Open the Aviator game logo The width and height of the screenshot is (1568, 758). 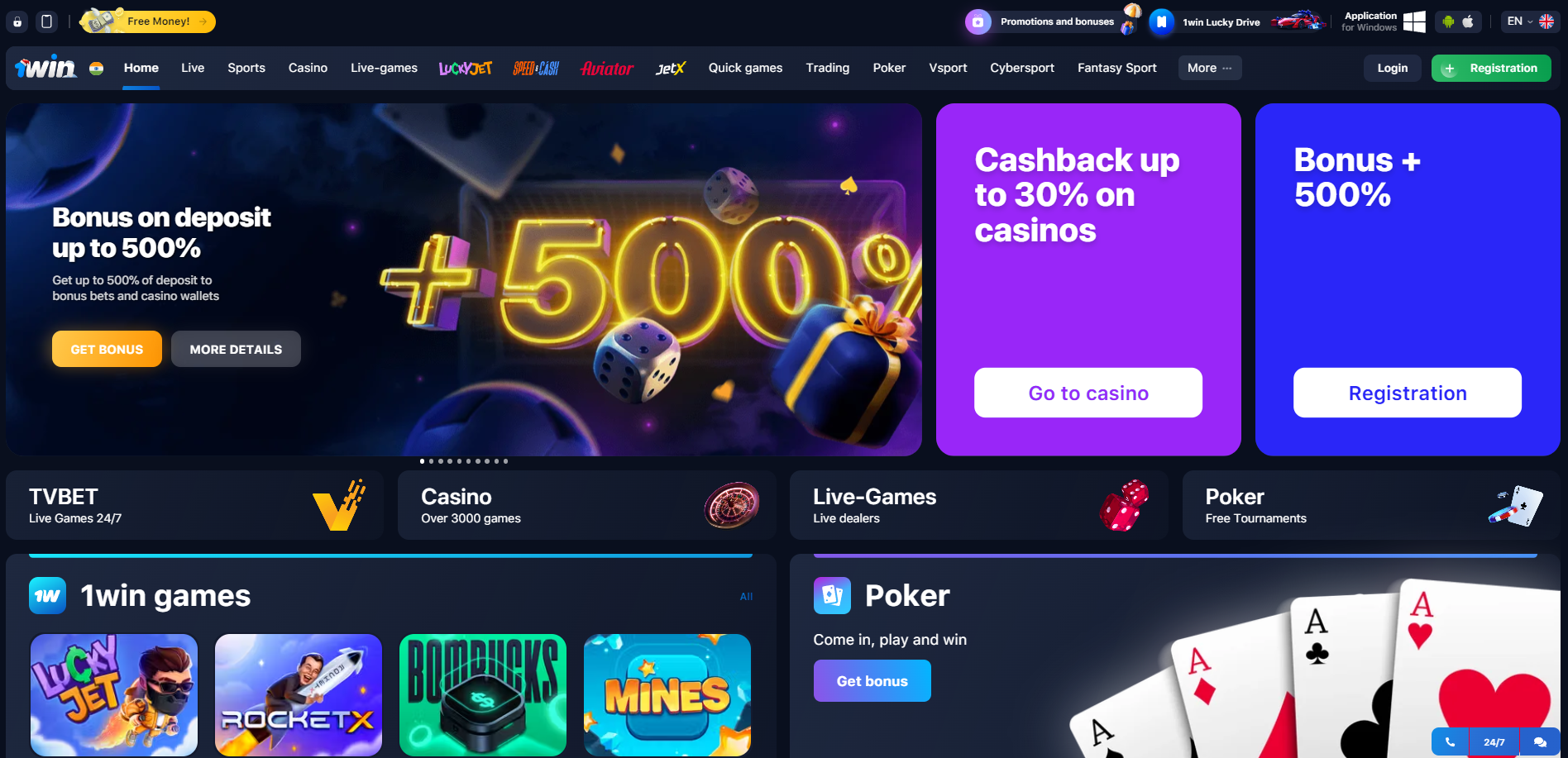(x=607, y=69)
